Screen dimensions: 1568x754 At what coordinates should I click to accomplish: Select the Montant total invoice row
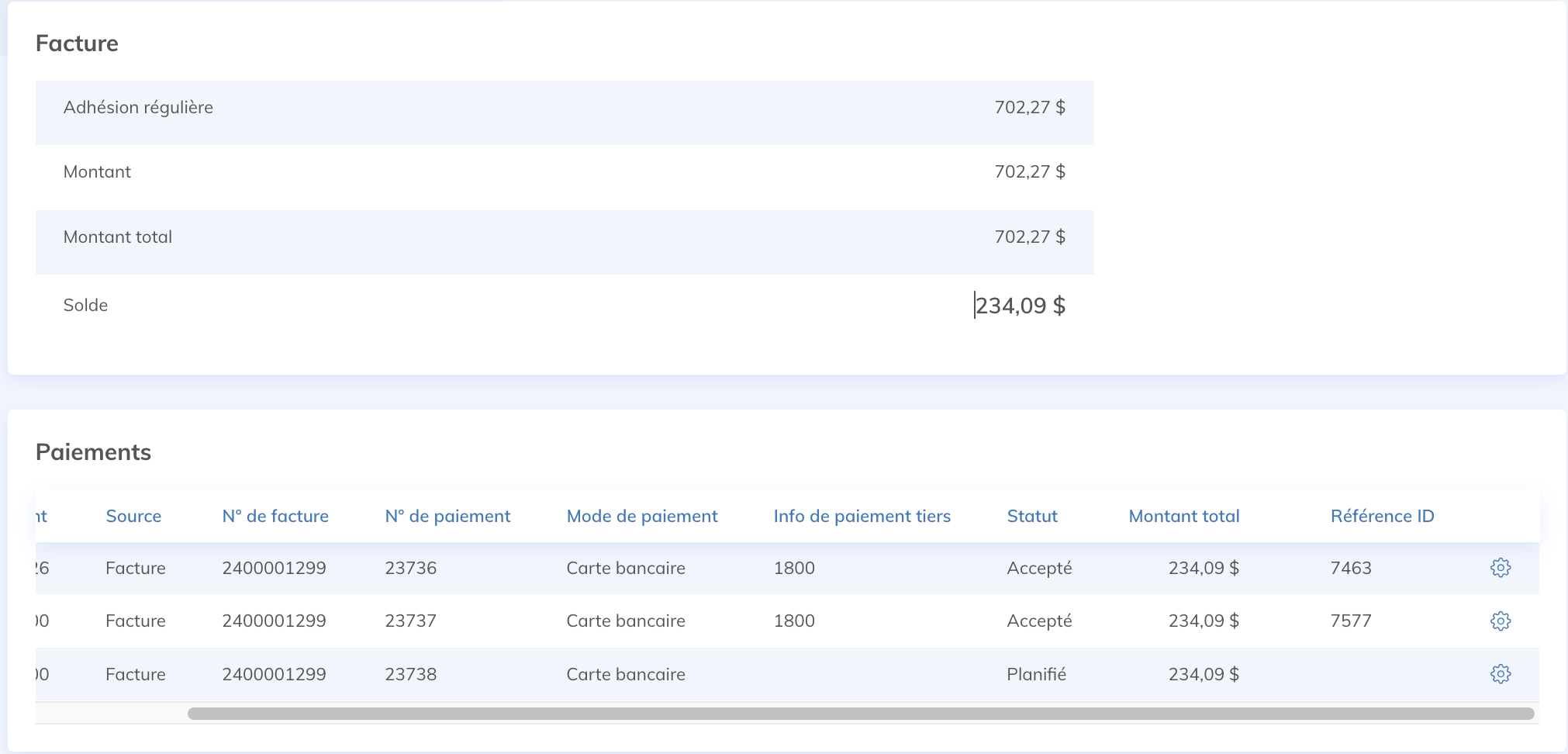coord(565,237)
